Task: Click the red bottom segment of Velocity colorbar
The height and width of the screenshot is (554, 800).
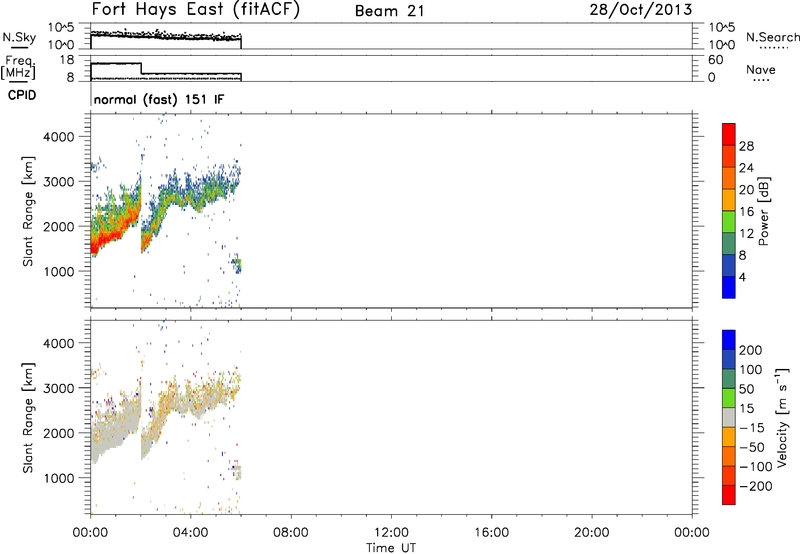Action: [729, 495]
